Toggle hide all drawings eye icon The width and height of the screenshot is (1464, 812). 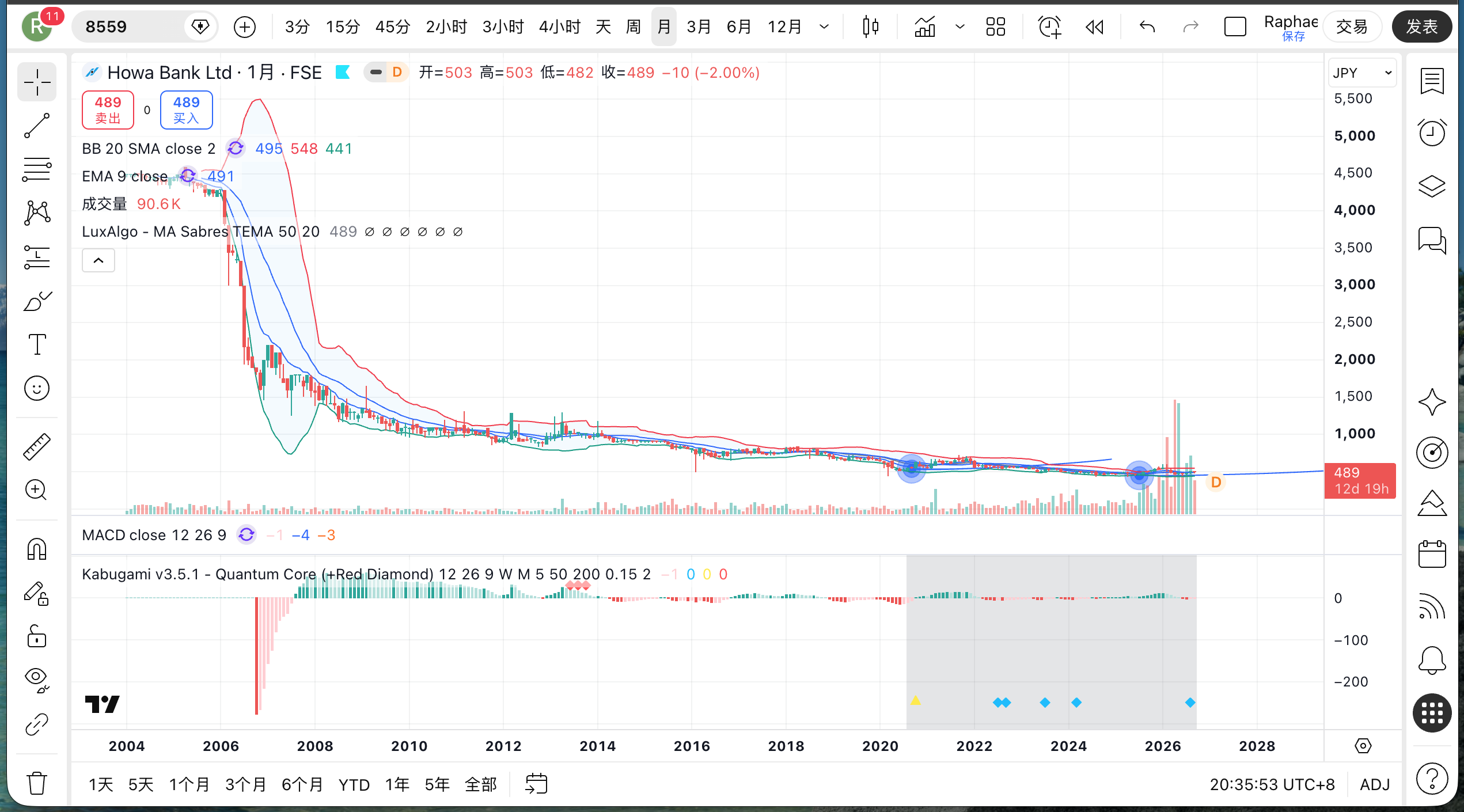click(37, 680)
